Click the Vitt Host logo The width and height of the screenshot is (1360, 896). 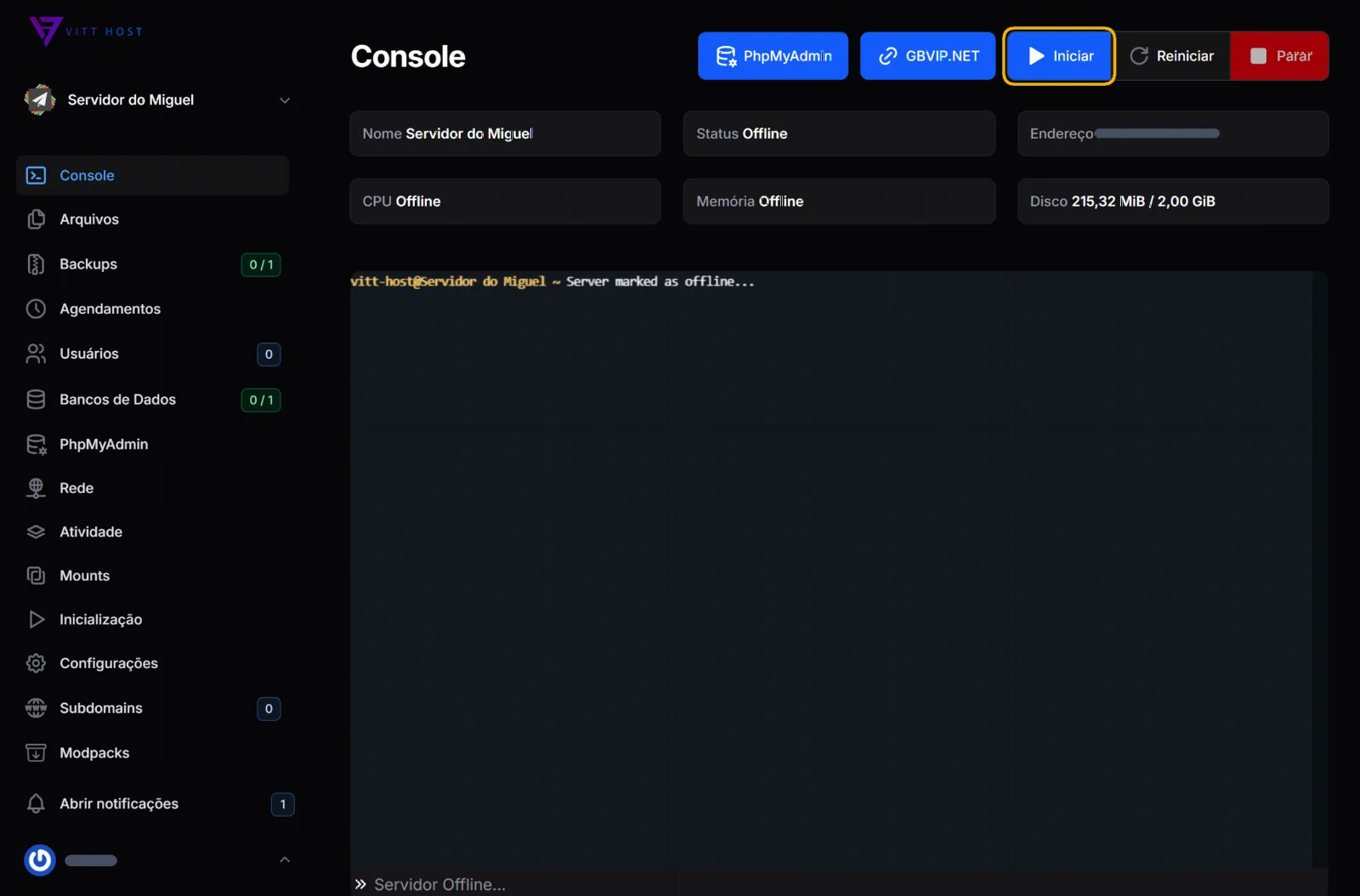click(86, 31)
